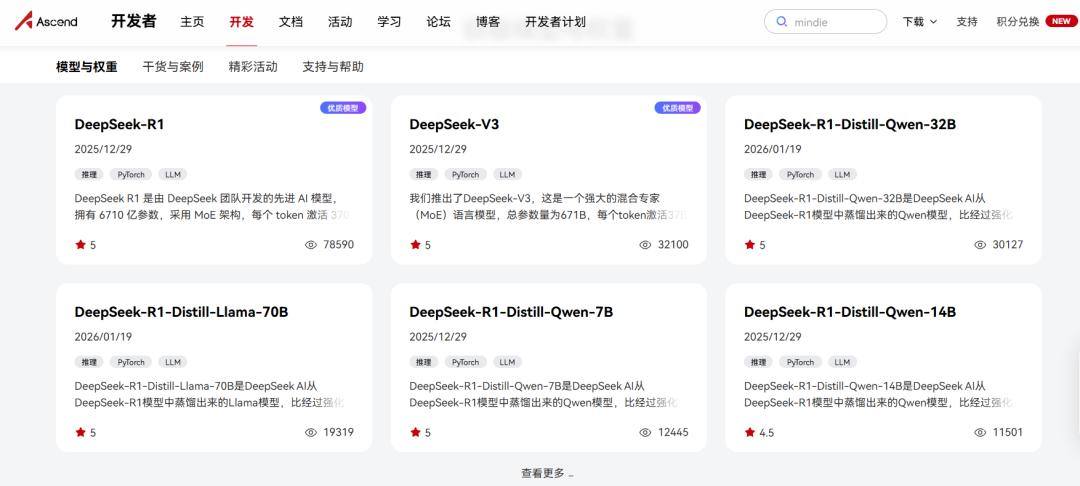Click the PyTorch tag on DeepSeek-R1-Distill-Qwen-32B card
The height and width of the screenshot is (486, 1080).
(x=800, y=174)
